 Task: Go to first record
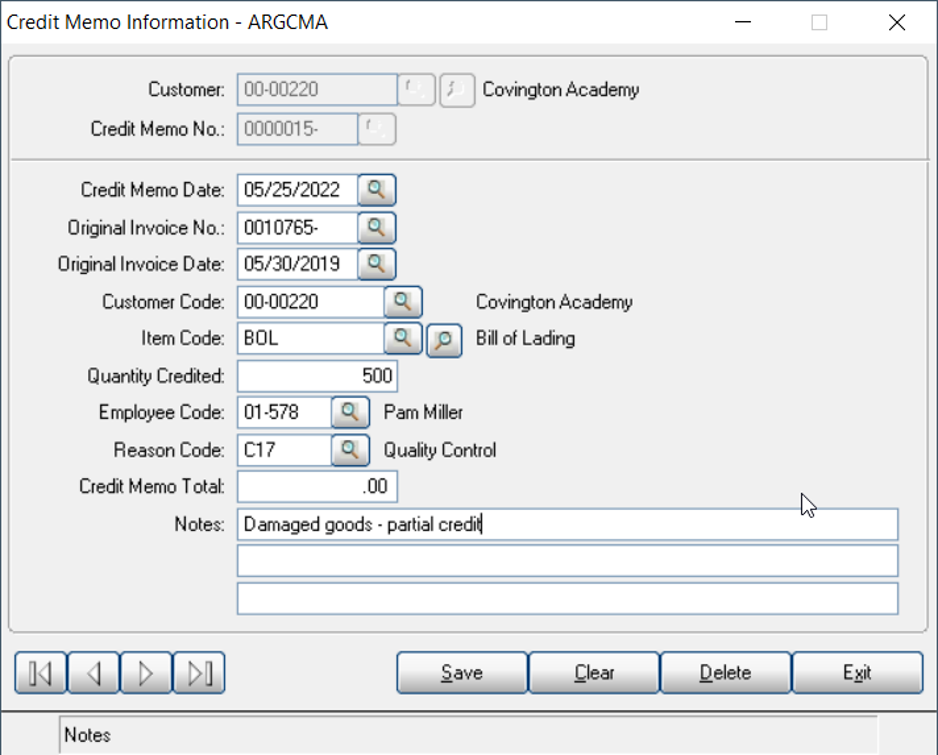[x=41, y=673]
